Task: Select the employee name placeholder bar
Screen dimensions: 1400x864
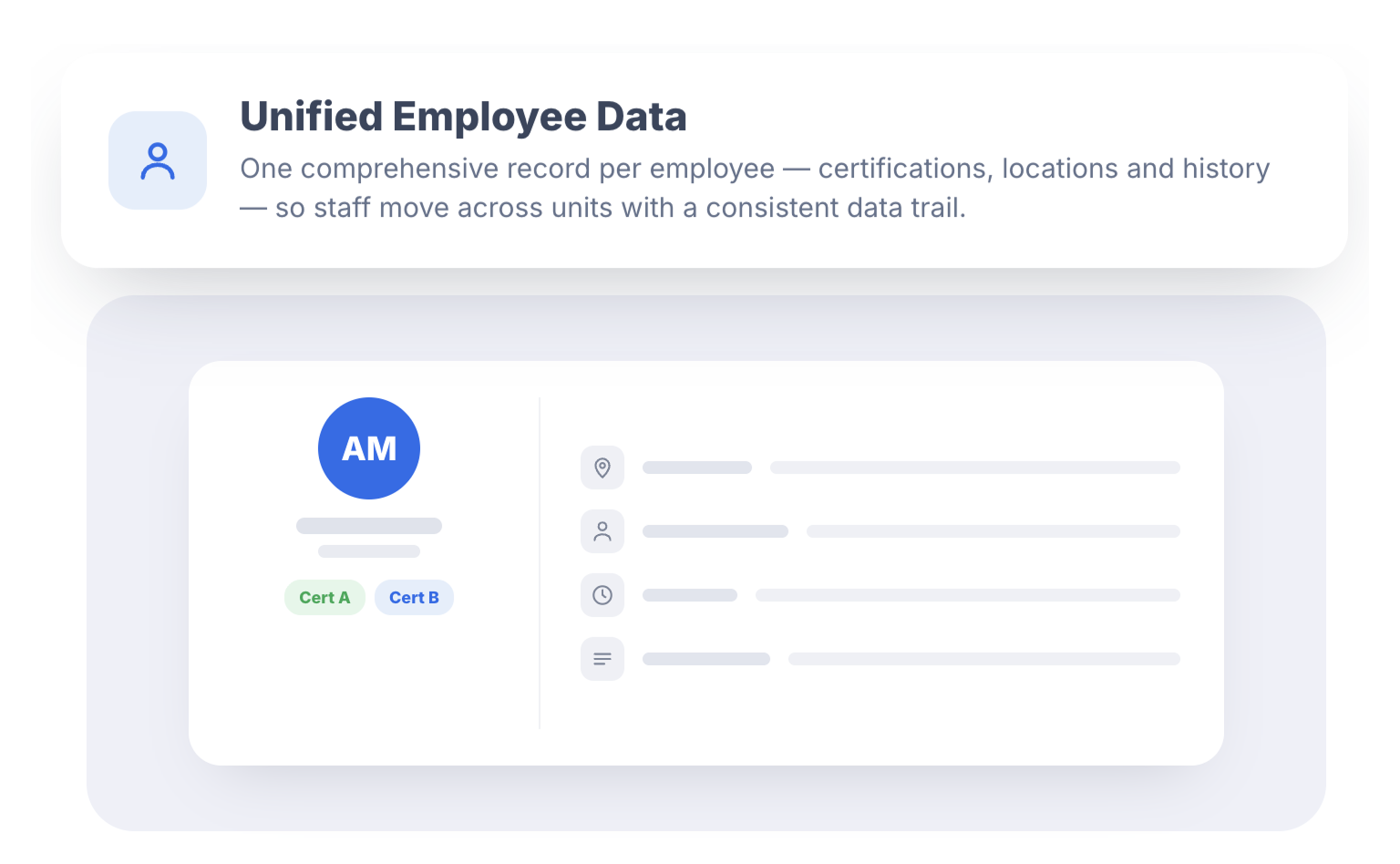Action: (369, 526)
